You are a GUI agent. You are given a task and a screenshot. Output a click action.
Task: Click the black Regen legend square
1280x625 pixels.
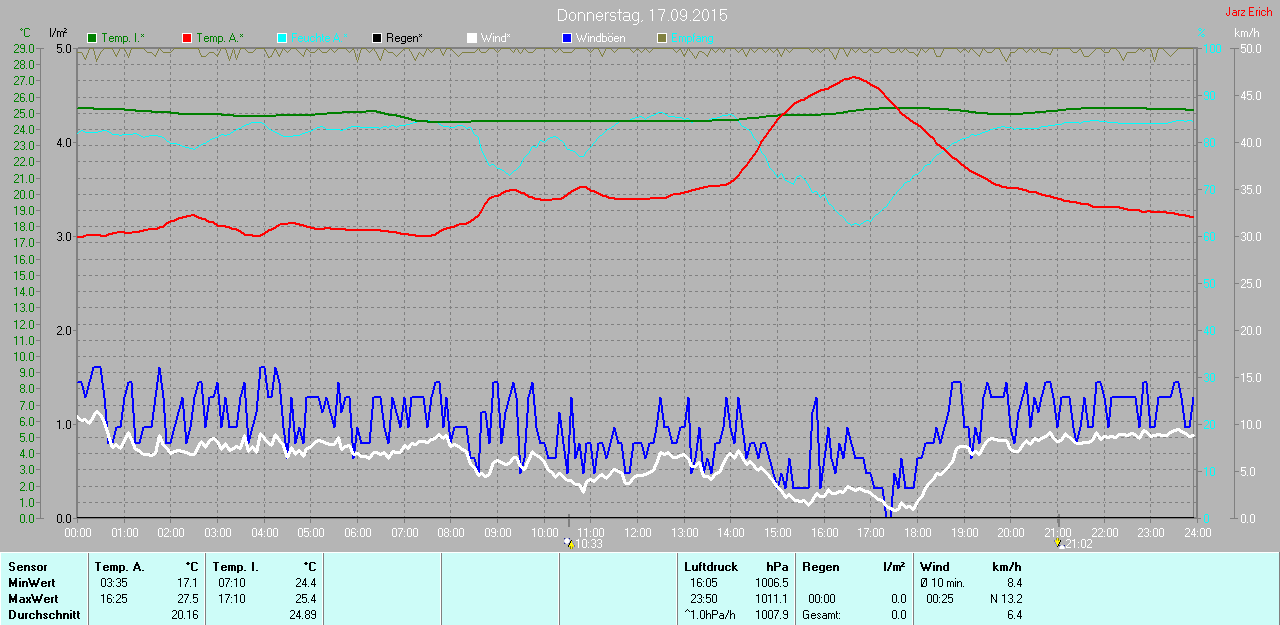(377, 38)
